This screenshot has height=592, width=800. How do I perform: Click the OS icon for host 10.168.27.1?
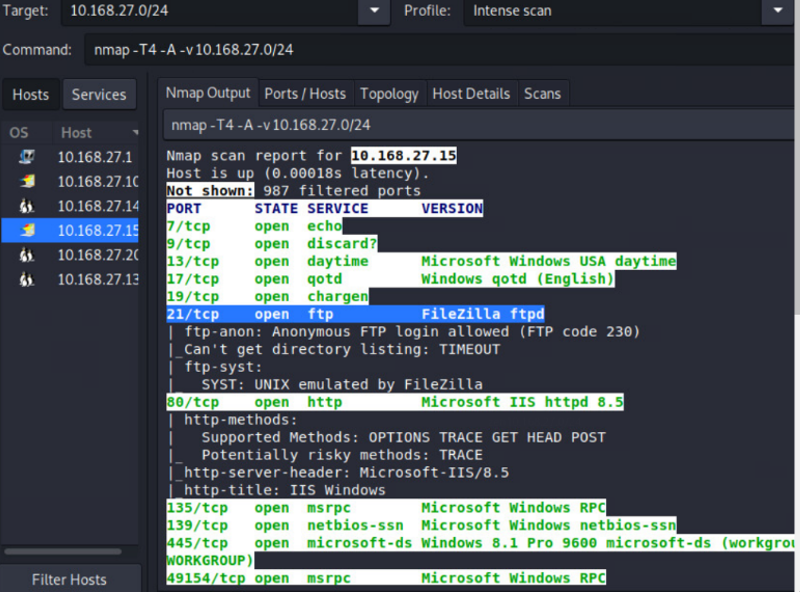click(x=27, y=157)
